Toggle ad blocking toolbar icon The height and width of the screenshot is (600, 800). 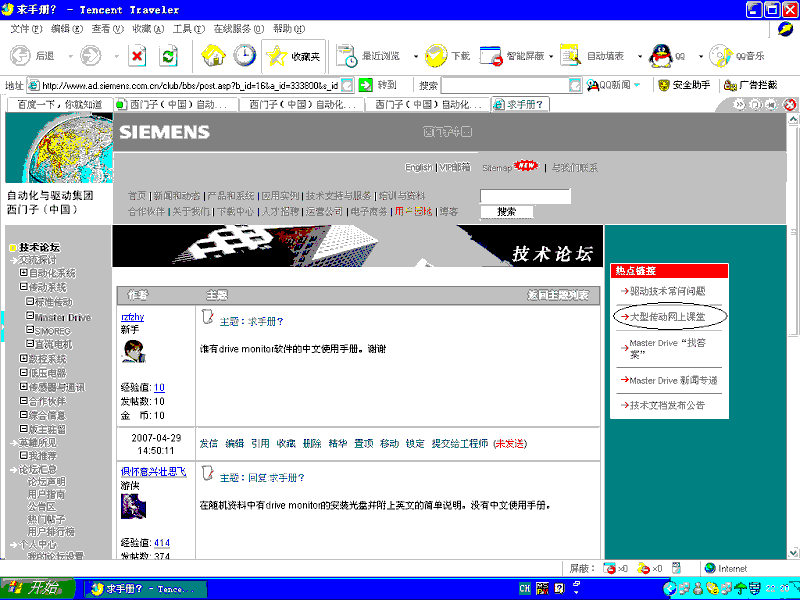(730, 85)
